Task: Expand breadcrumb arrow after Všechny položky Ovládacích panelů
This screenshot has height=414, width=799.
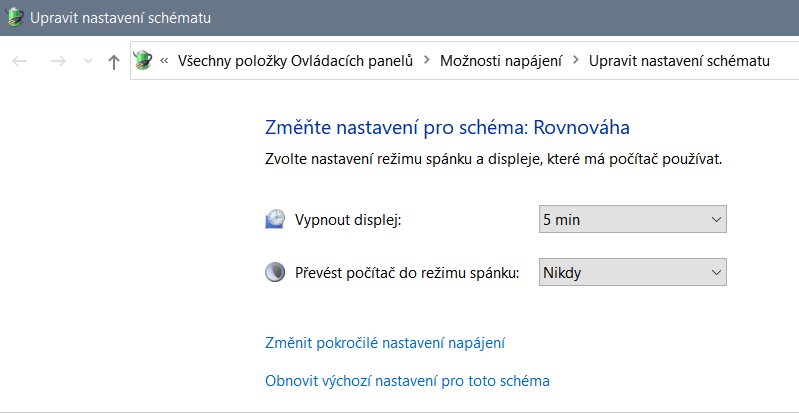Action: (427, 61)
